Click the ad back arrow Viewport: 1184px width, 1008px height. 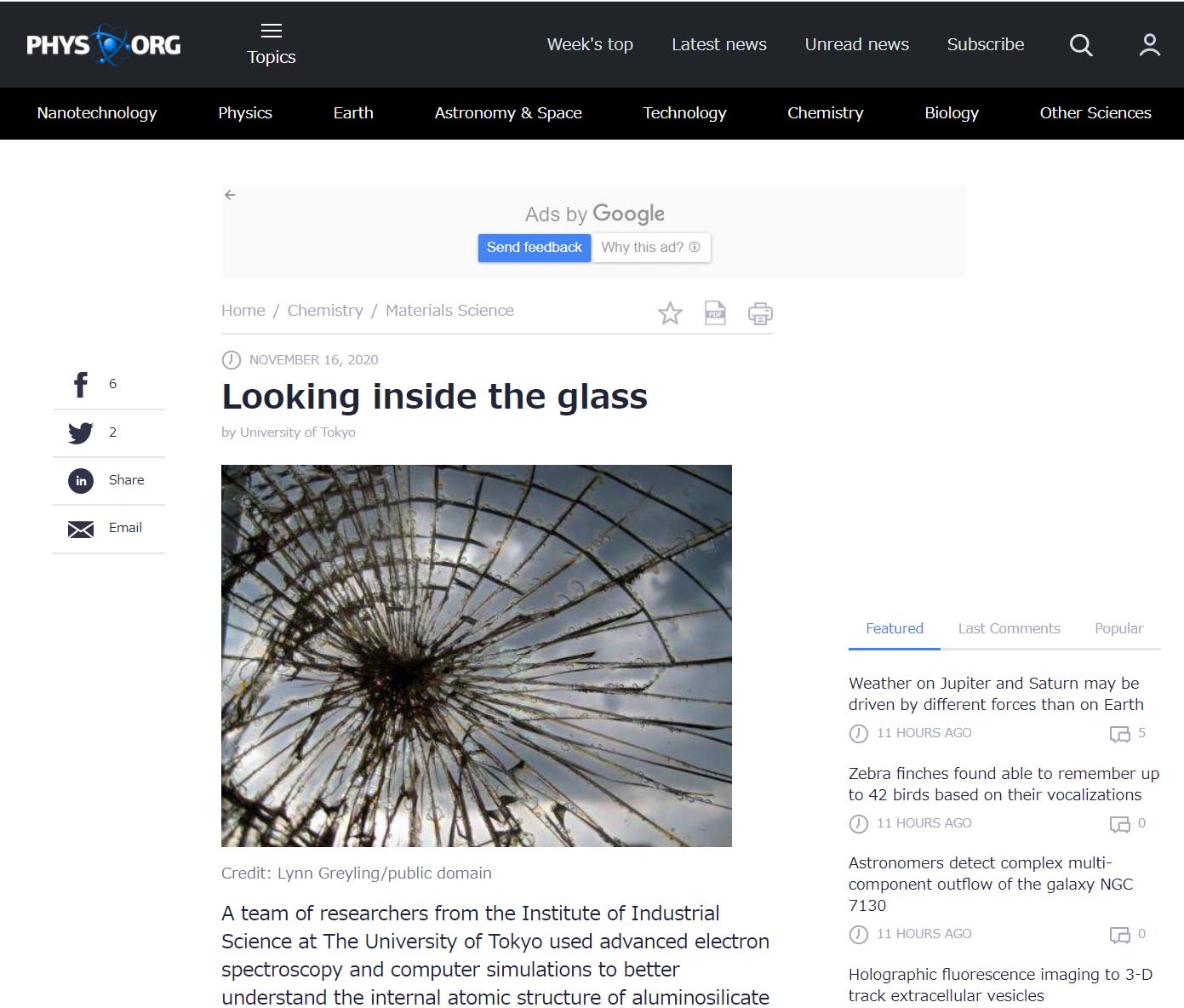click(x=230, y=195)
